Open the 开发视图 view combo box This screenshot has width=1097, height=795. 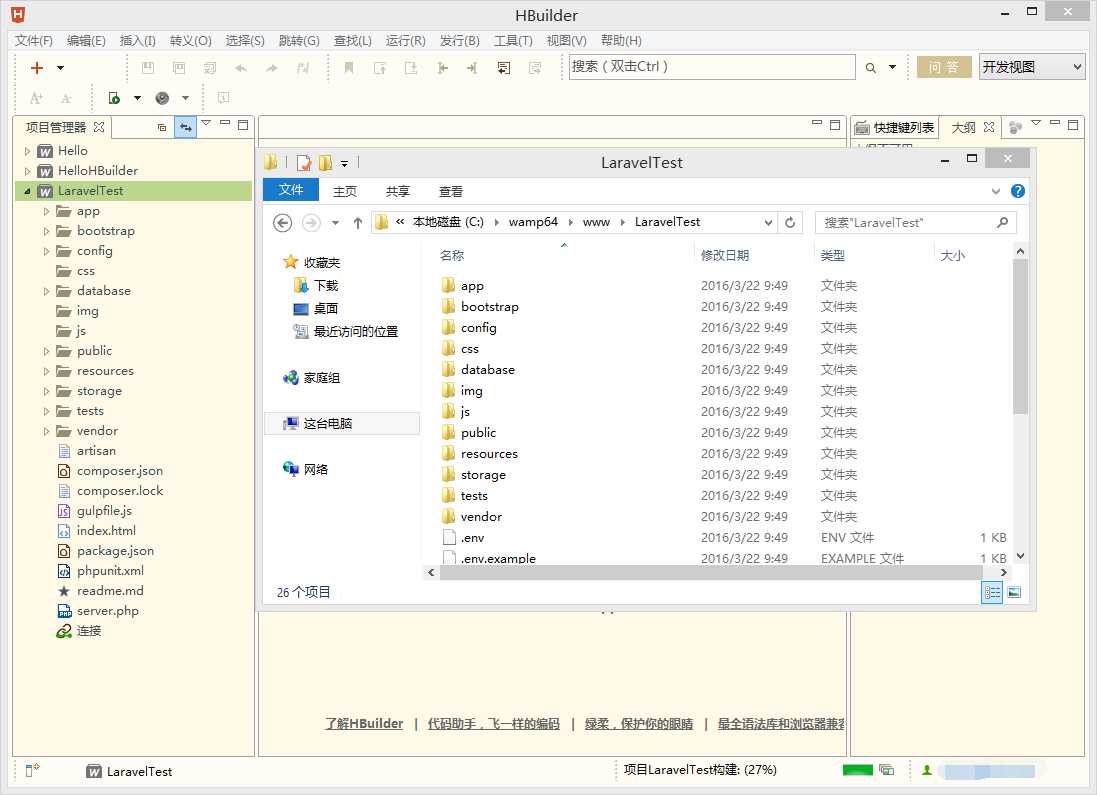(x=1032, y=67)
